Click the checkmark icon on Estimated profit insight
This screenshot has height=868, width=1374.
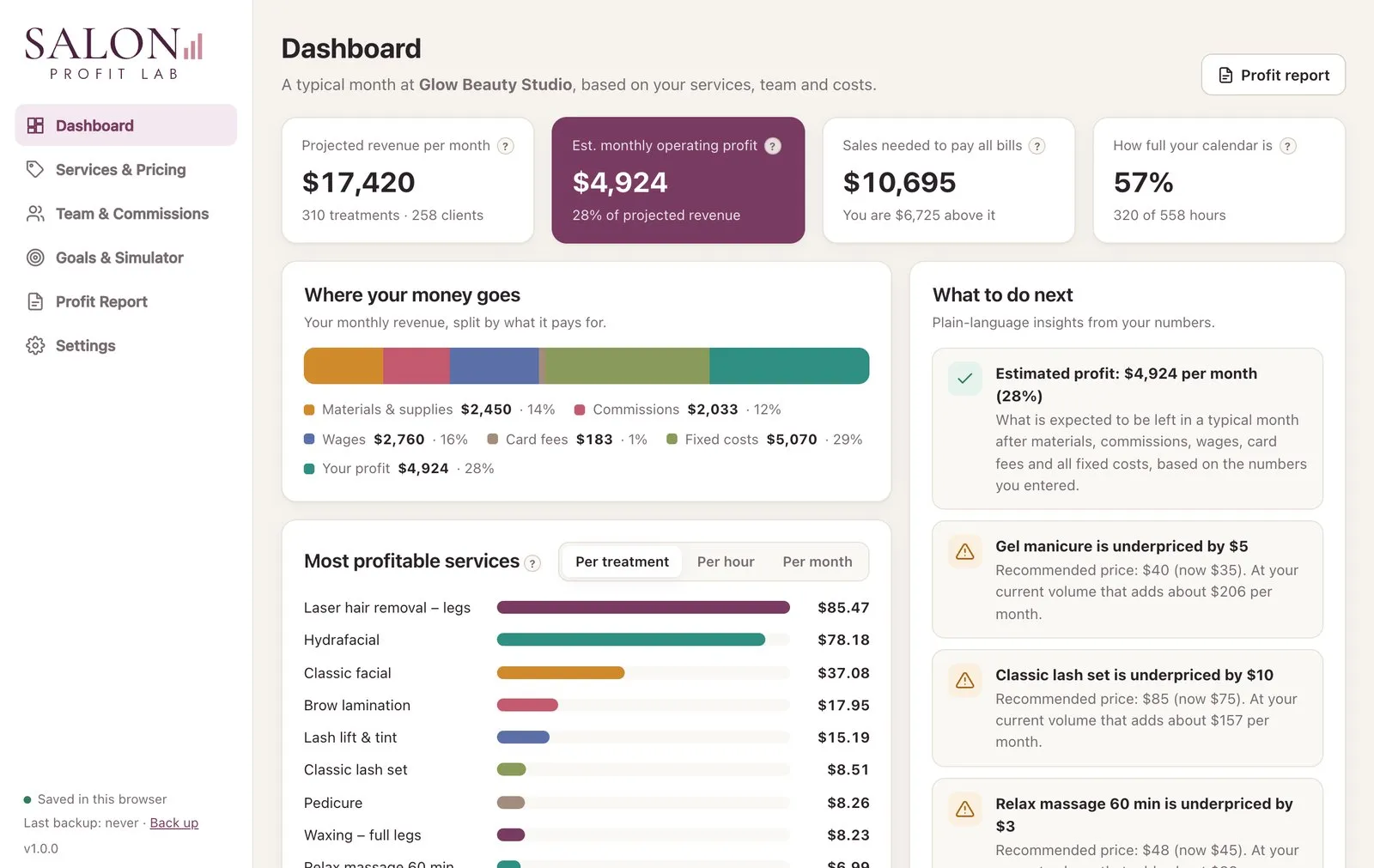(965, 379)
